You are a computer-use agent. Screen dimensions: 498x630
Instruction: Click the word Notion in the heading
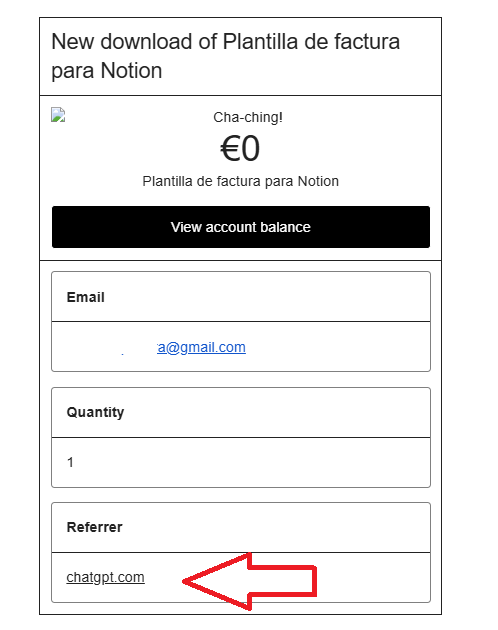[131, 71]
